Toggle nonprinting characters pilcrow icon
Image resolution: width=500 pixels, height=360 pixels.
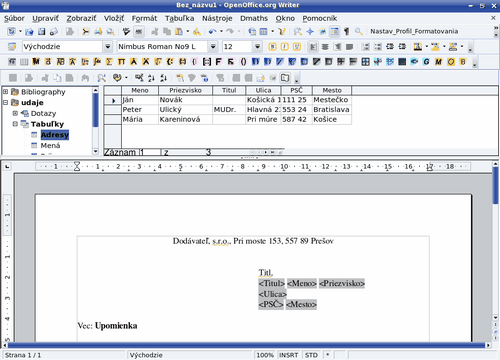(x=347, y=32)
